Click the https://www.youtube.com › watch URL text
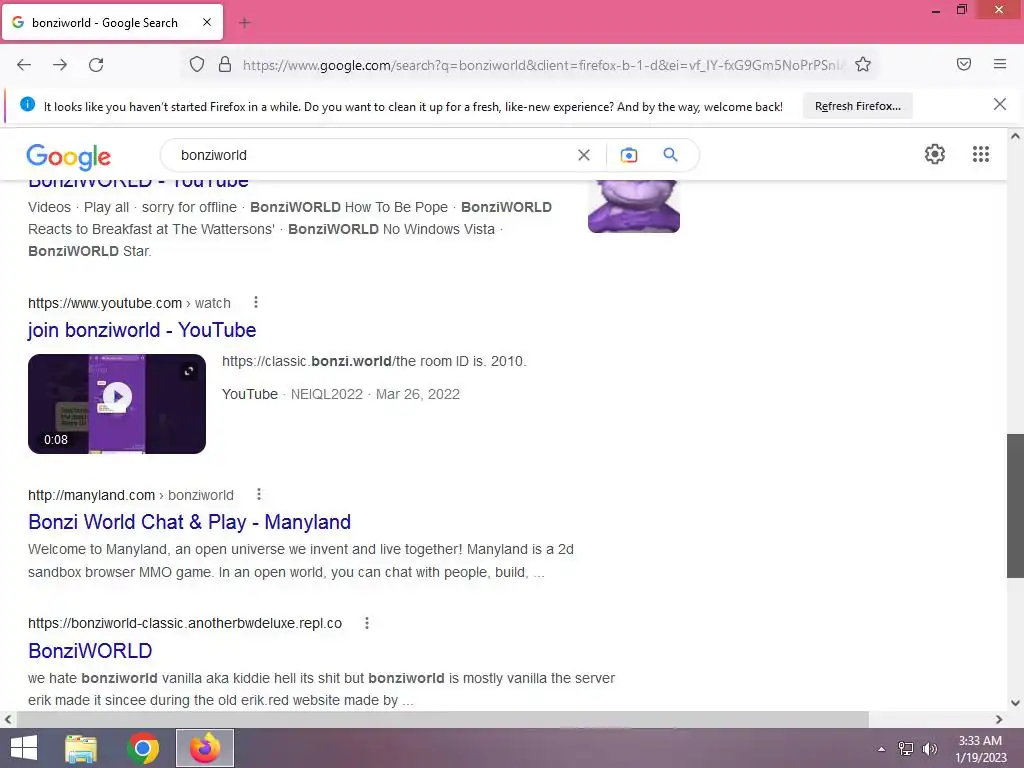Screen dimensions: 1024x768 point(129,303)
